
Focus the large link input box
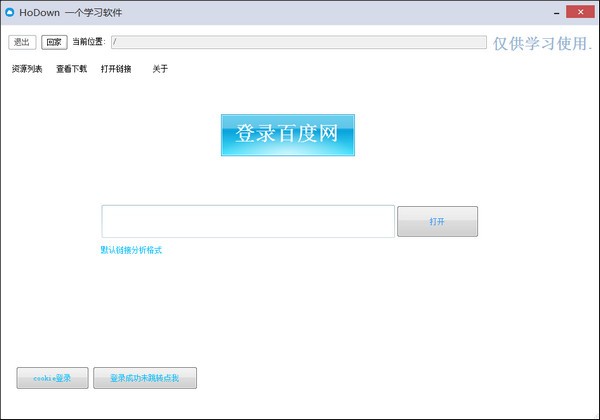click(248, 221)
